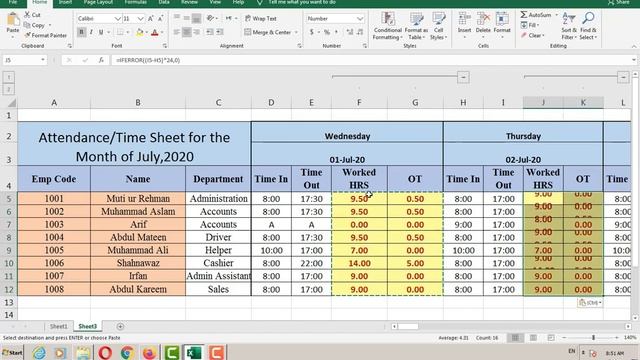The image size is (640, 360).
Task: Open the Calibri font name dropdown
Action: coord(118,19)
